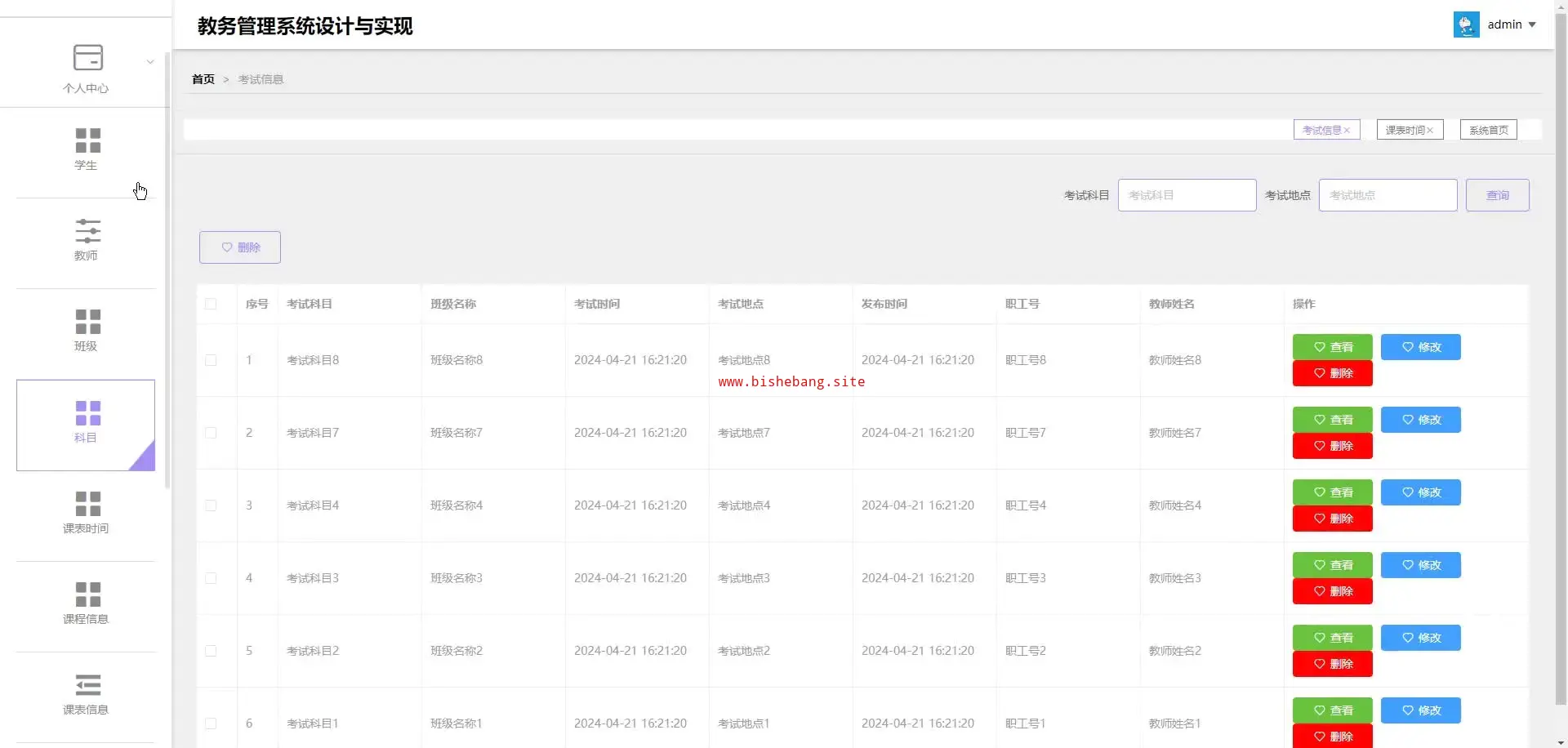Check the checkbox for row 3
This screenshot has width=1568, height=748.
coord(211,505)
